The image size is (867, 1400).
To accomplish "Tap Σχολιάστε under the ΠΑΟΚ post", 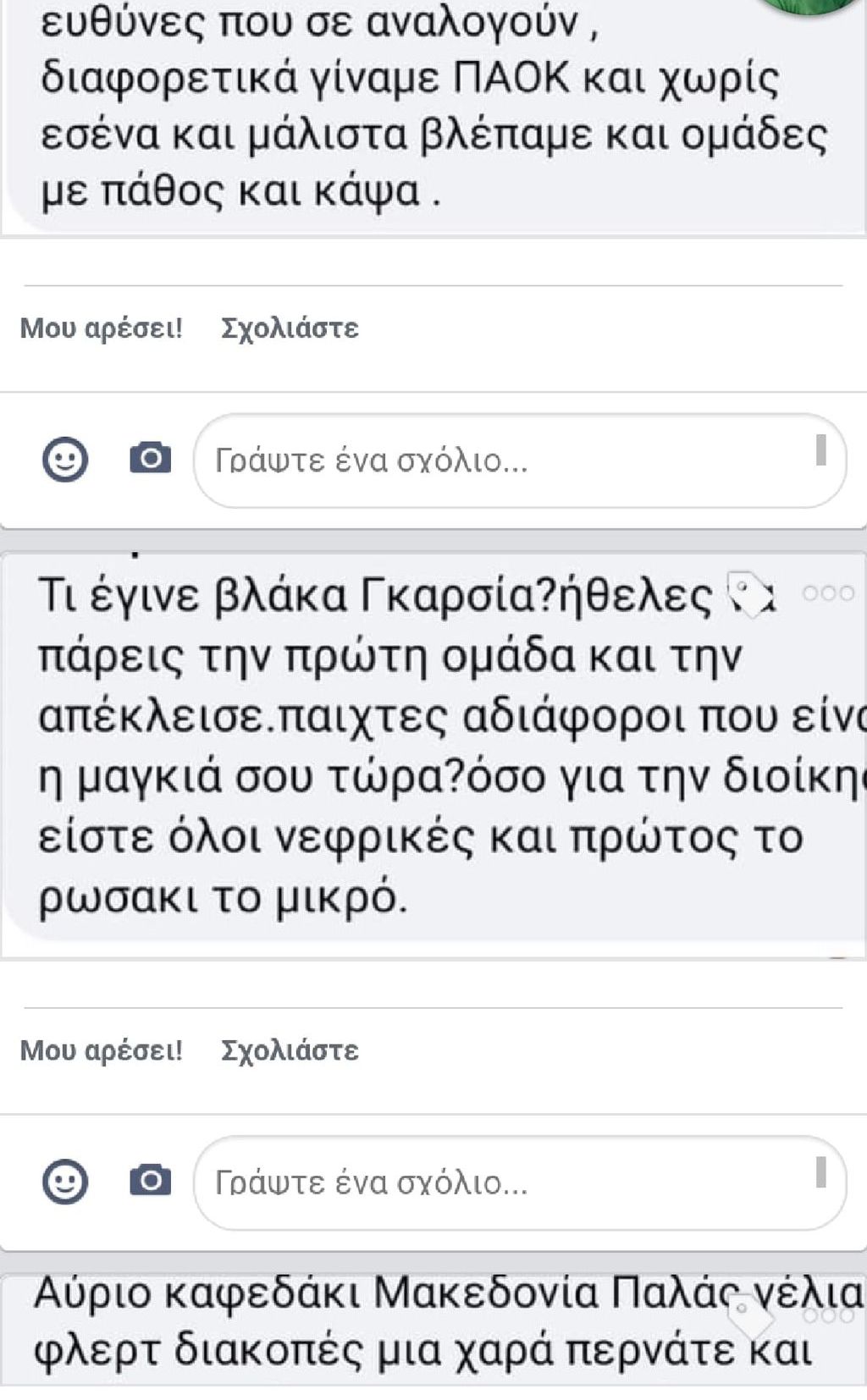I will (290, 328).
